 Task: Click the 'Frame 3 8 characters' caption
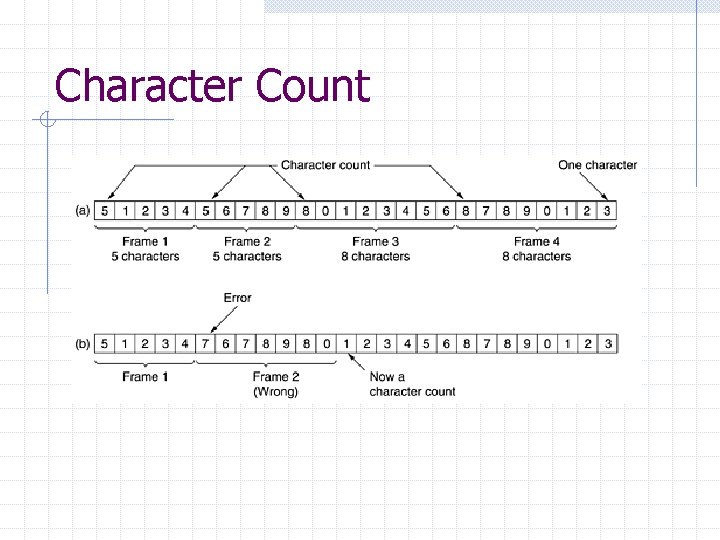pyautogui.click(x=376, y=249)
